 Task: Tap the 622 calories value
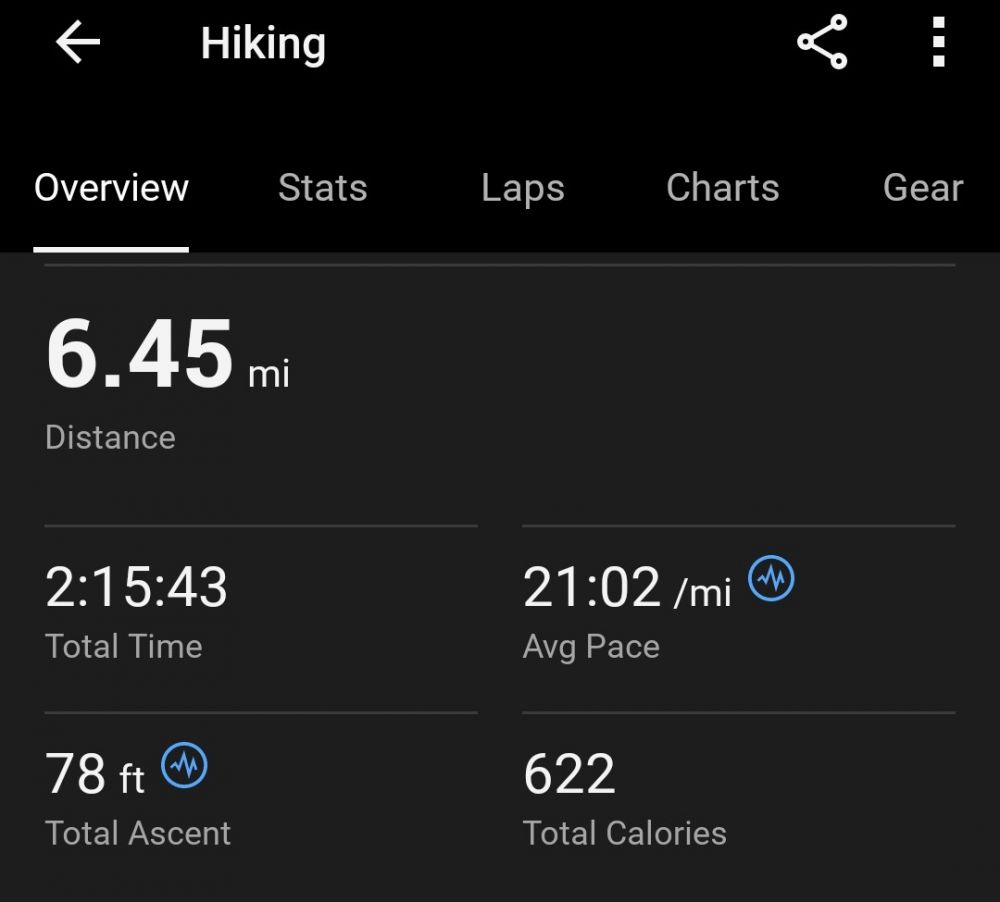pos(569,774)
